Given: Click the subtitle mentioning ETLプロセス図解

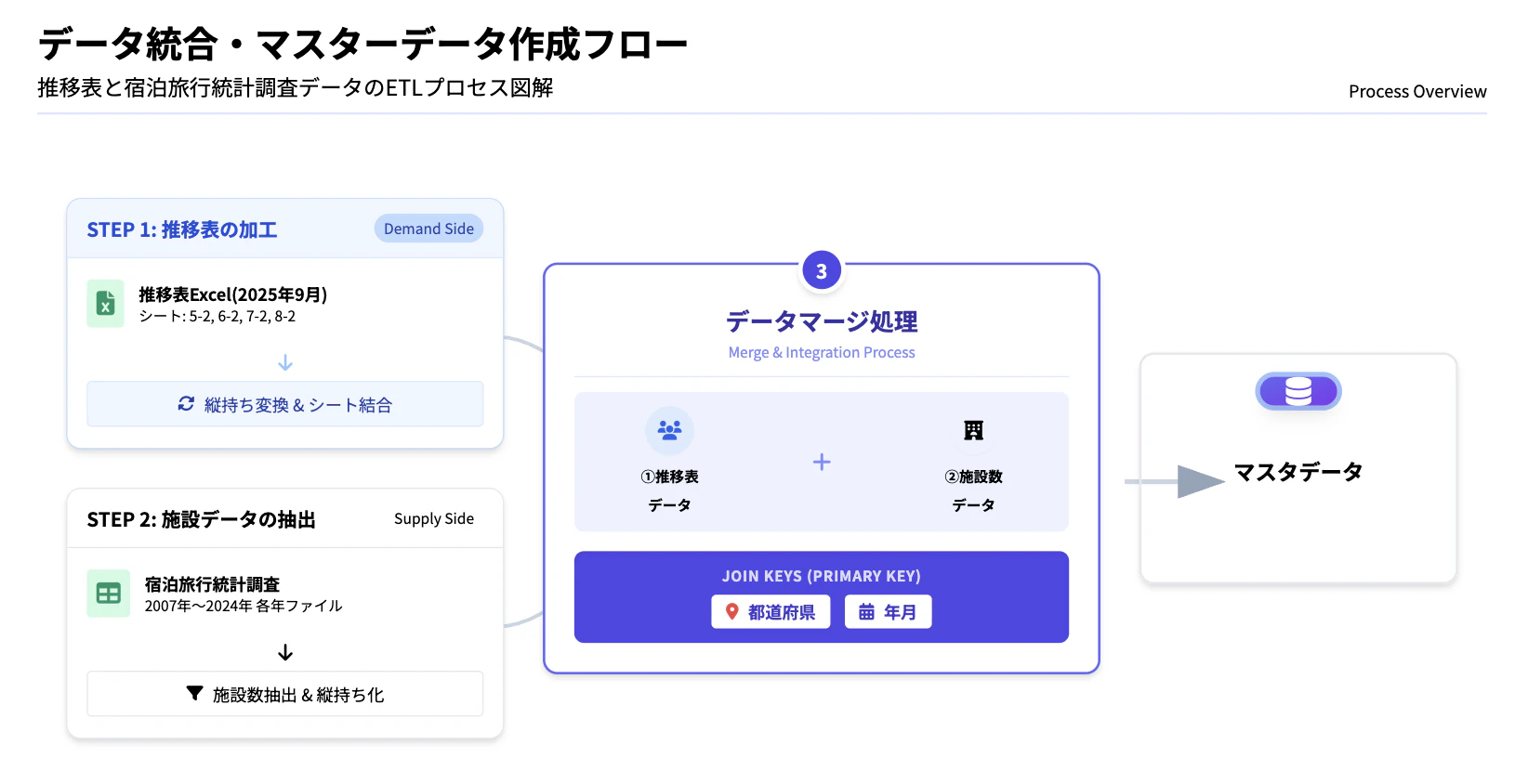Looking at the screenshot, I should point(296,87).
